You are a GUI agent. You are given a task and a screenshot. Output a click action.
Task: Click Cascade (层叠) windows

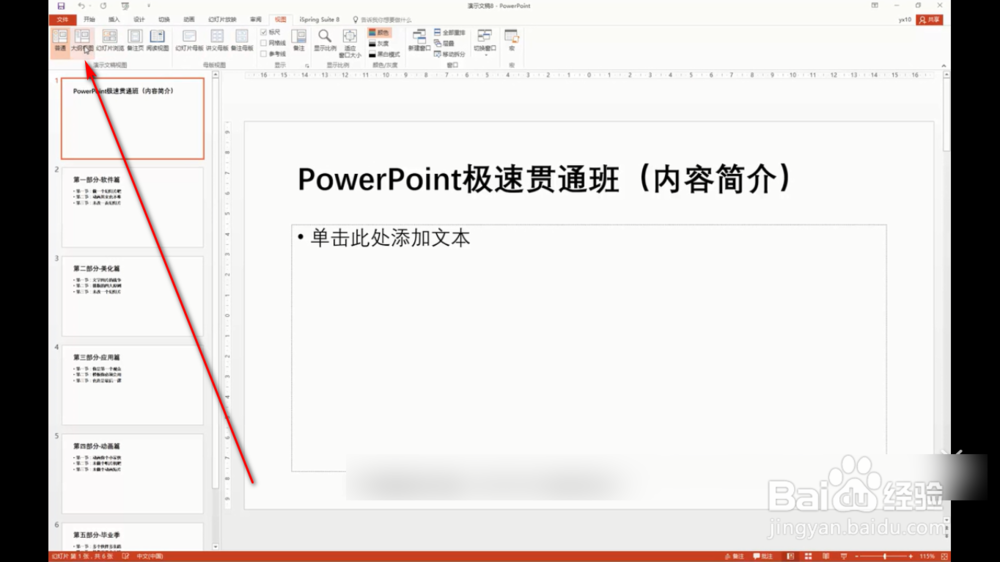point(445,43)
